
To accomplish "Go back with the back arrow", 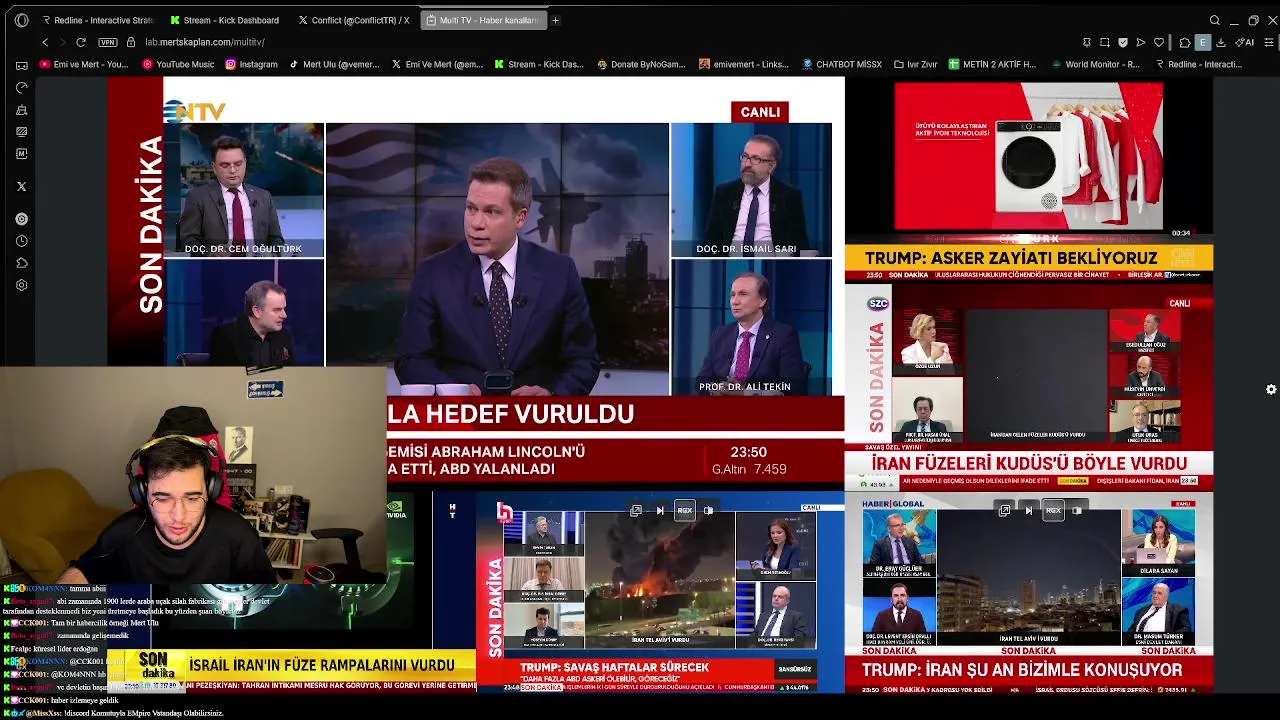I will (45, 42).
